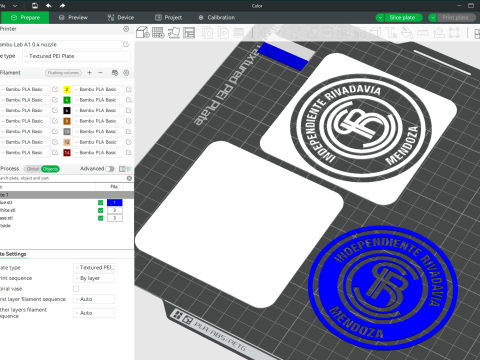Click the Auto orient toolbar icon
The image size is (480, 360).
174,32
